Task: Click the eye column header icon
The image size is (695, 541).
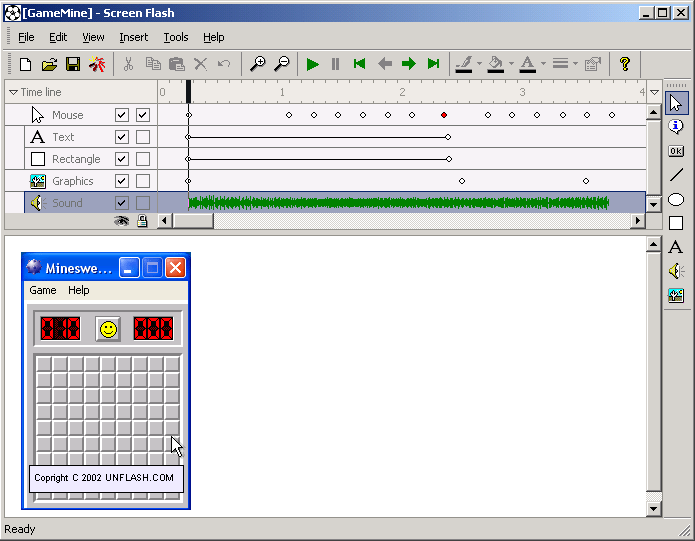Action: coord(121,221)
